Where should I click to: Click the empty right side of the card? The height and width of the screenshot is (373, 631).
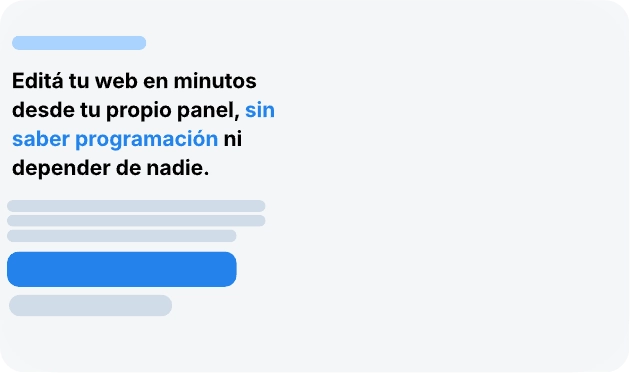point(451,185)
